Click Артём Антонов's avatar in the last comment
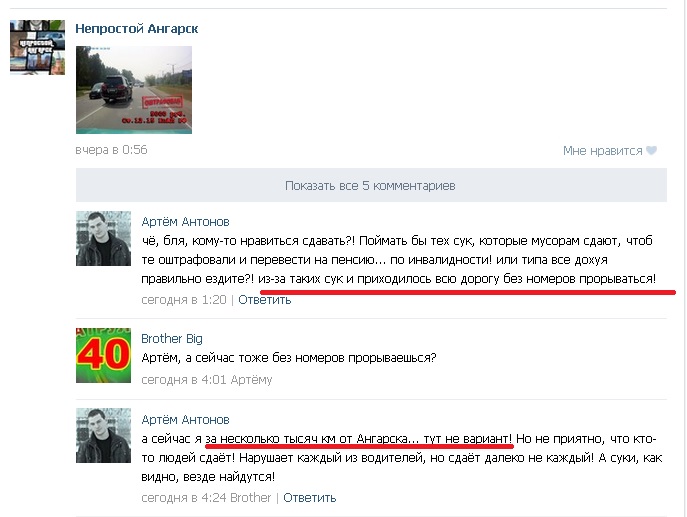 click(103, 434)
